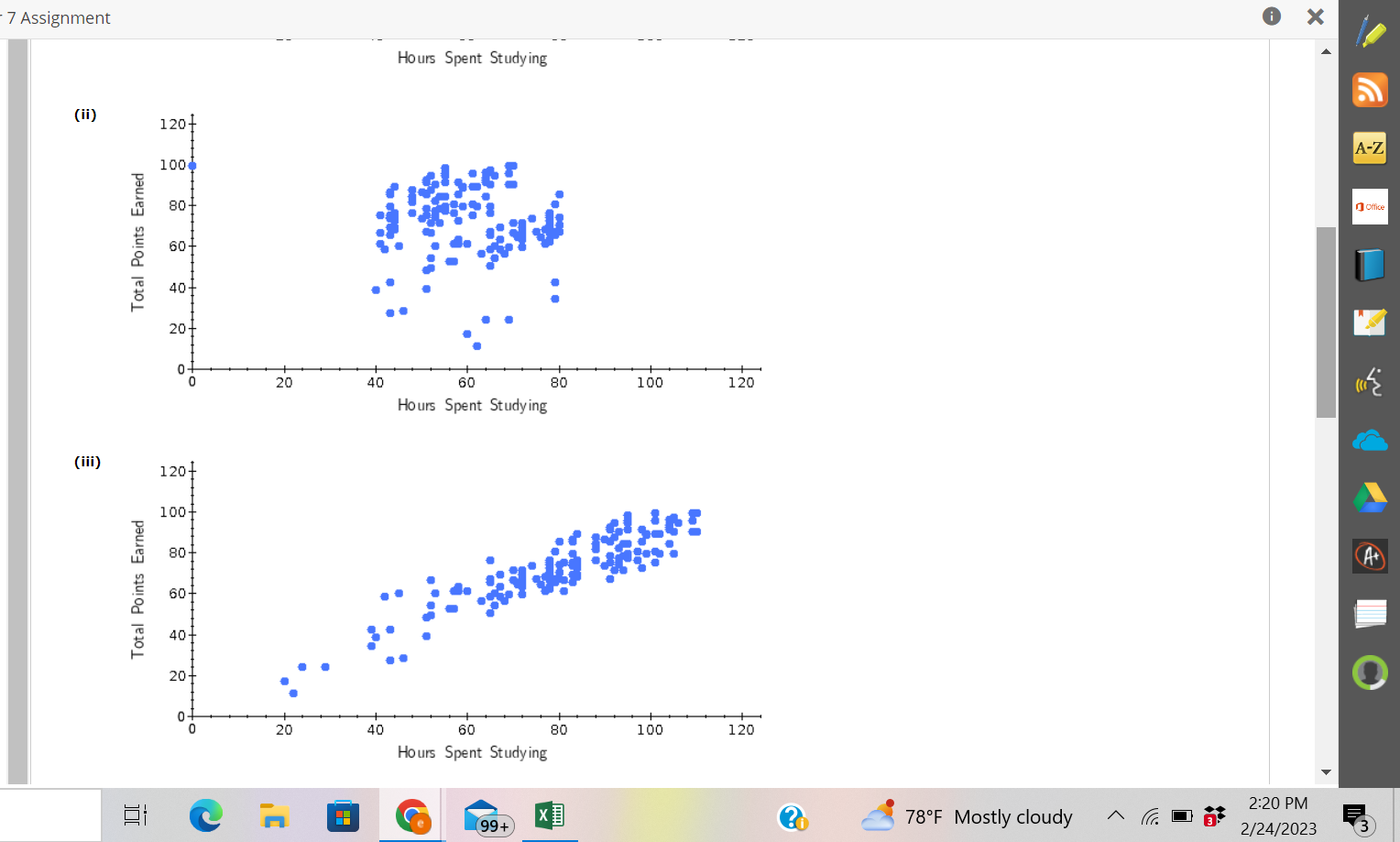Open the read-aloud speech icon

point(1370,381)
